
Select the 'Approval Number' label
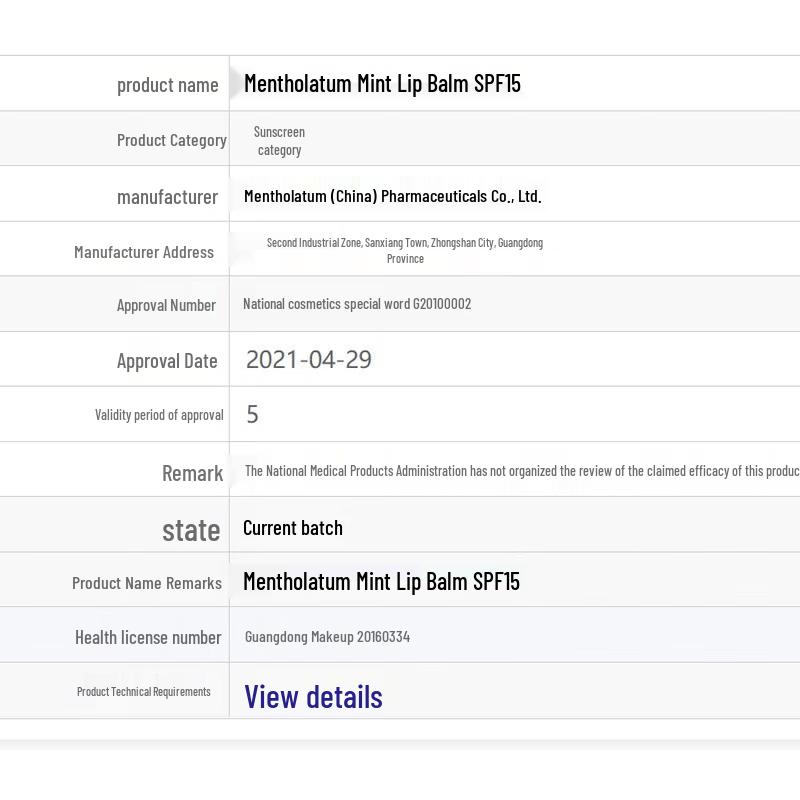166,306
